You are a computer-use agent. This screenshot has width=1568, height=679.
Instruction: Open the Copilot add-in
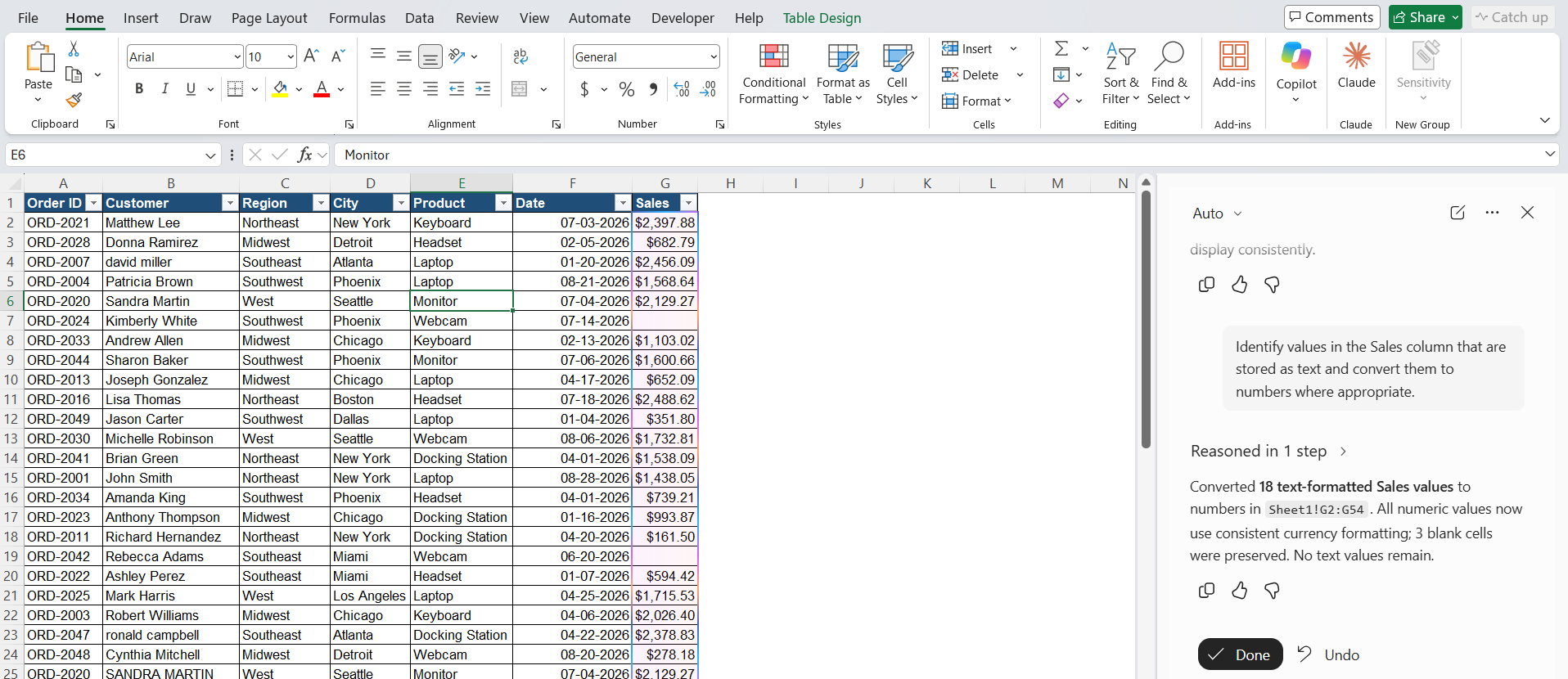coord(1296,73)
